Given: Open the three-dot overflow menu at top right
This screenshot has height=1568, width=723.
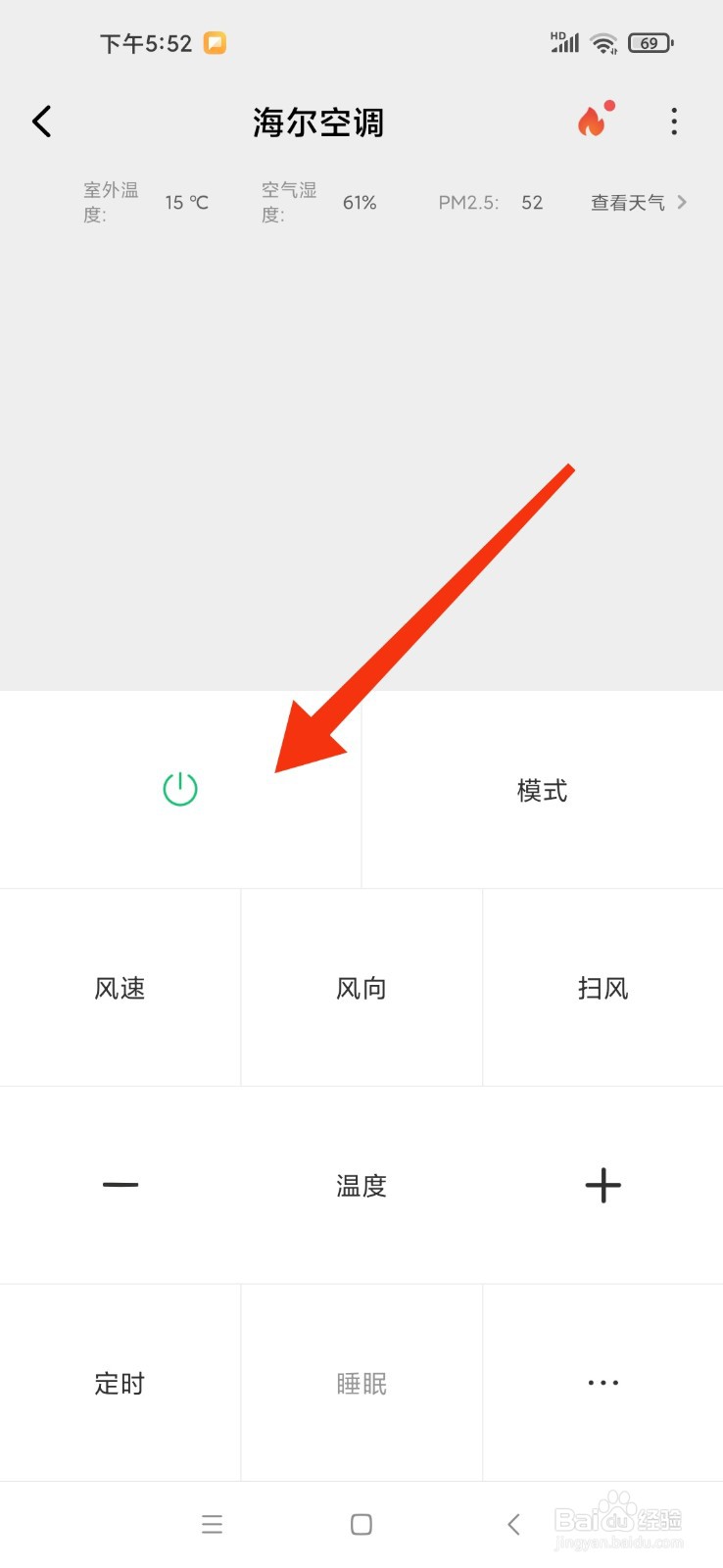Looking at the screenshot, I should (x=674, y=122).
